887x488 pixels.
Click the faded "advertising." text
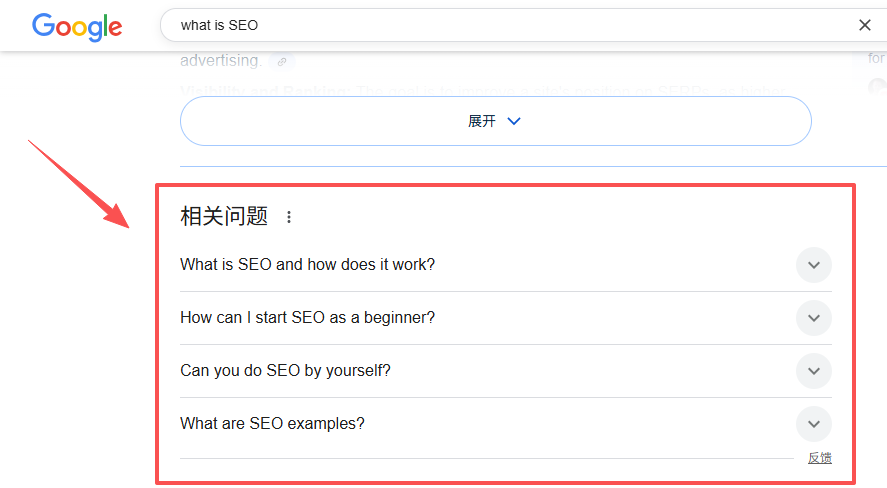tap(219, 61)
